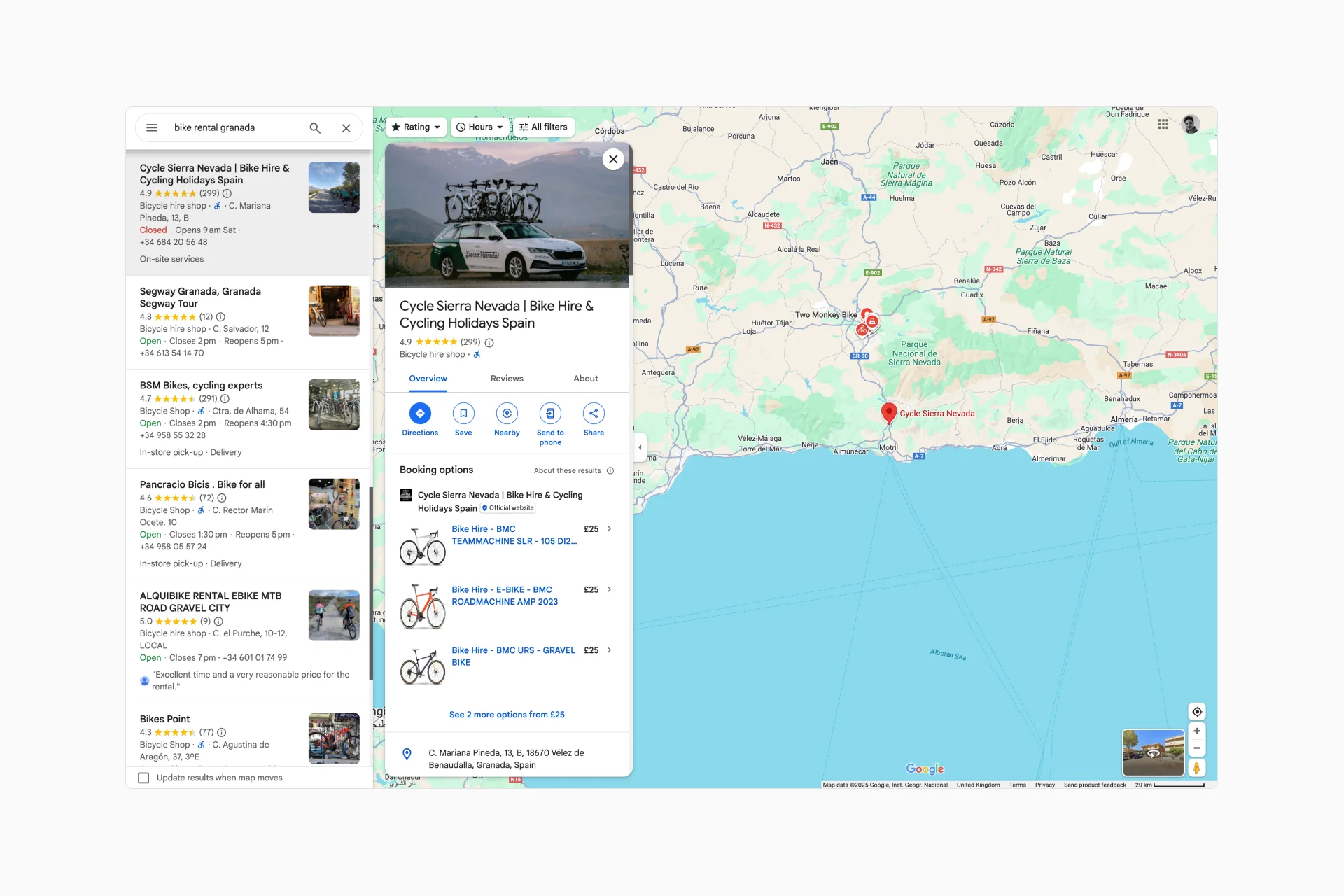Open Bikes Point result

coord(248,735)
